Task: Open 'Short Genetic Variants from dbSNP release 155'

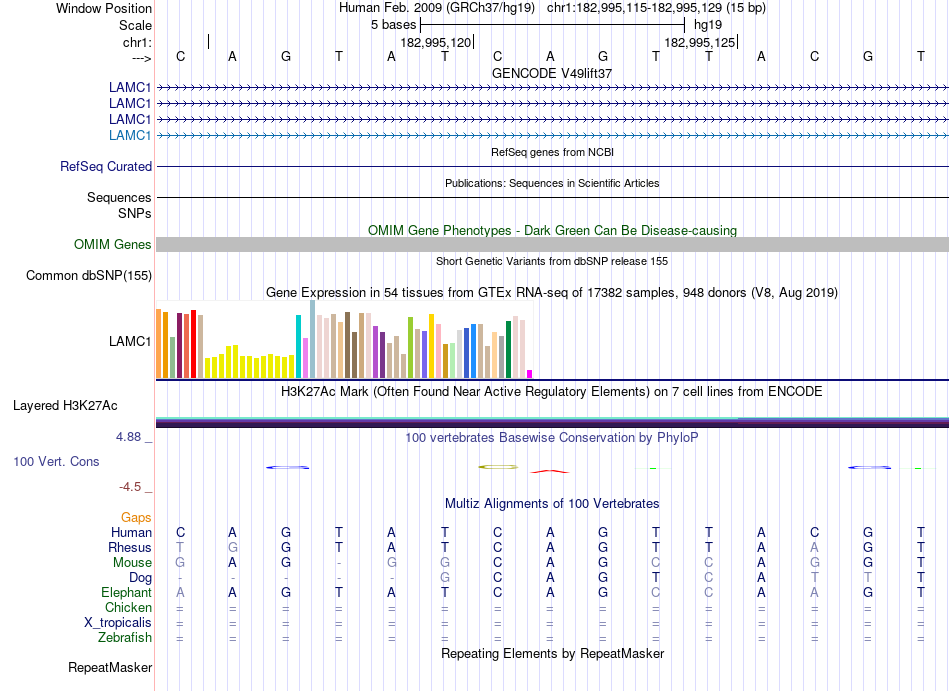Action: (x=552, y=261)
